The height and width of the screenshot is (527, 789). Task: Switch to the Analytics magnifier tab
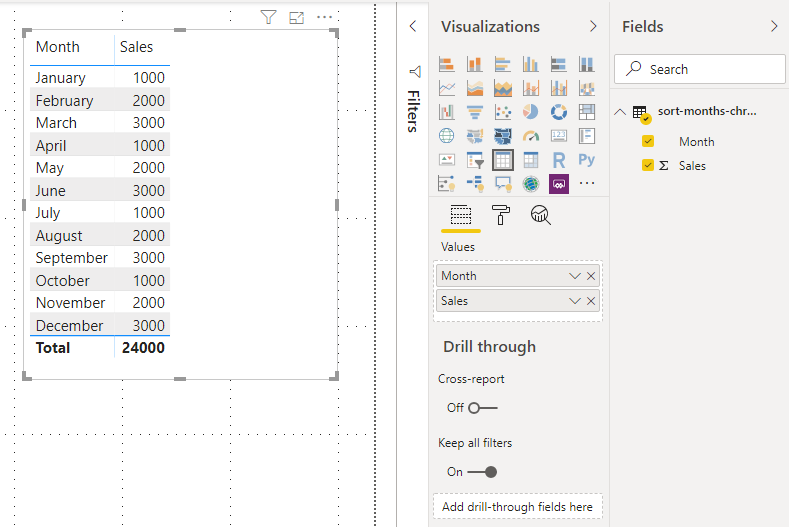pyautogui.click(x=541, y=215)
